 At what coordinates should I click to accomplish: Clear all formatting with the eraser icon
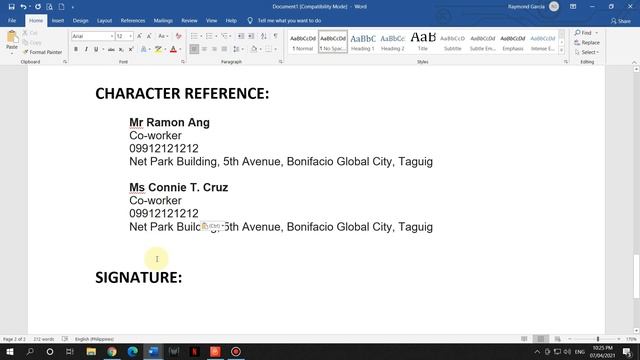[x=178, y=36]
